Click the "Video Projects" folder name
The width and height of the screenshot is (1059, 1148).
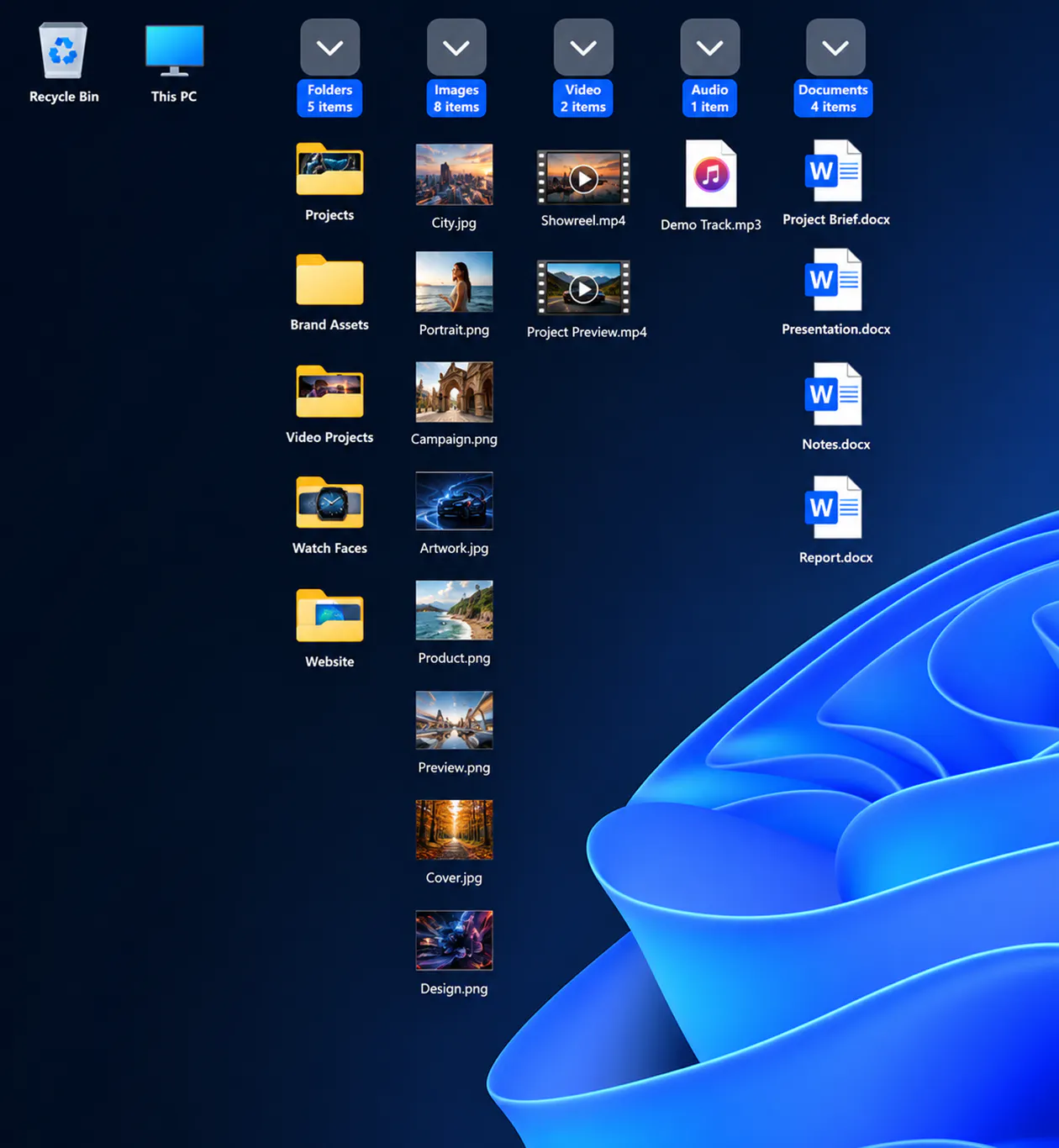point(329,438)
